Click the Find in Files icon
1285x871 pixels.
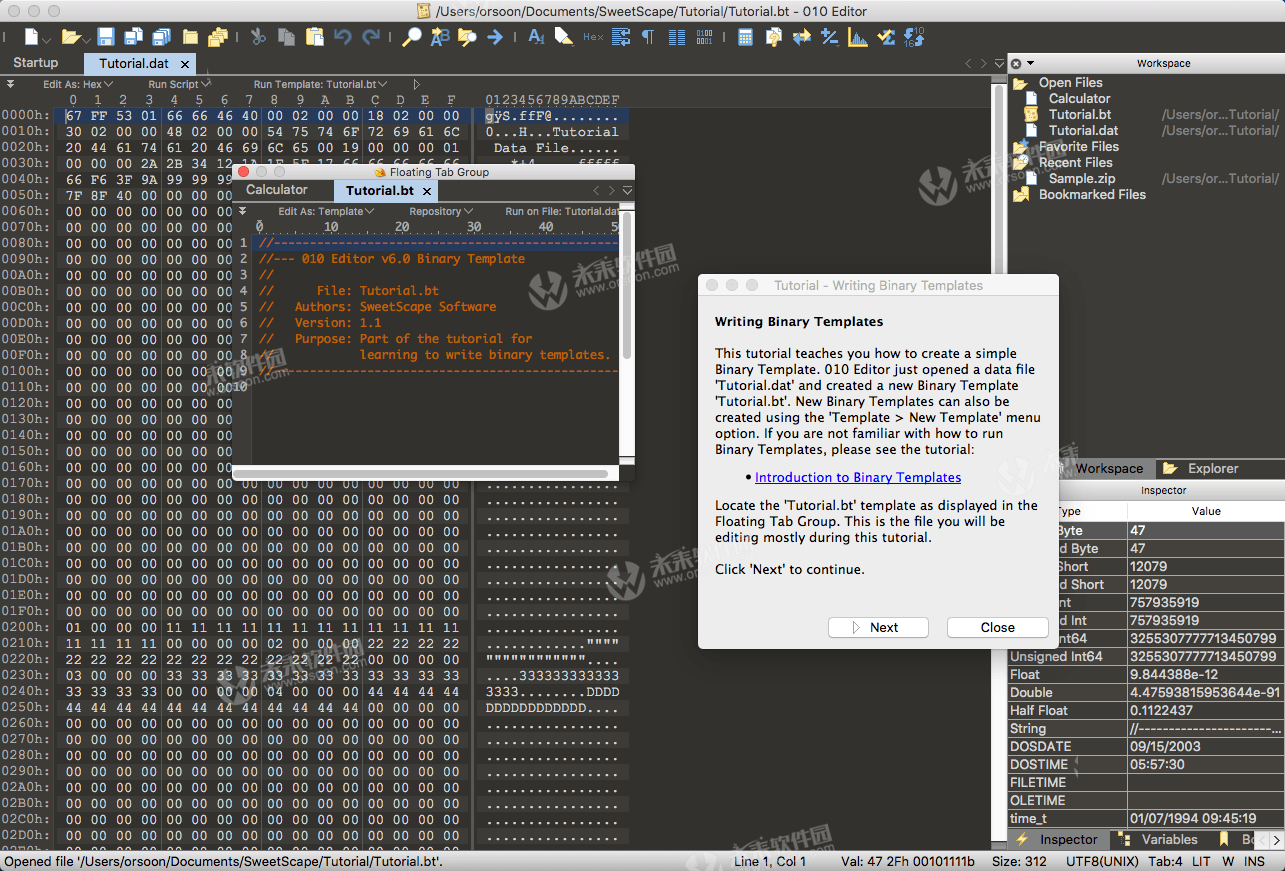[x=467, y=37]
